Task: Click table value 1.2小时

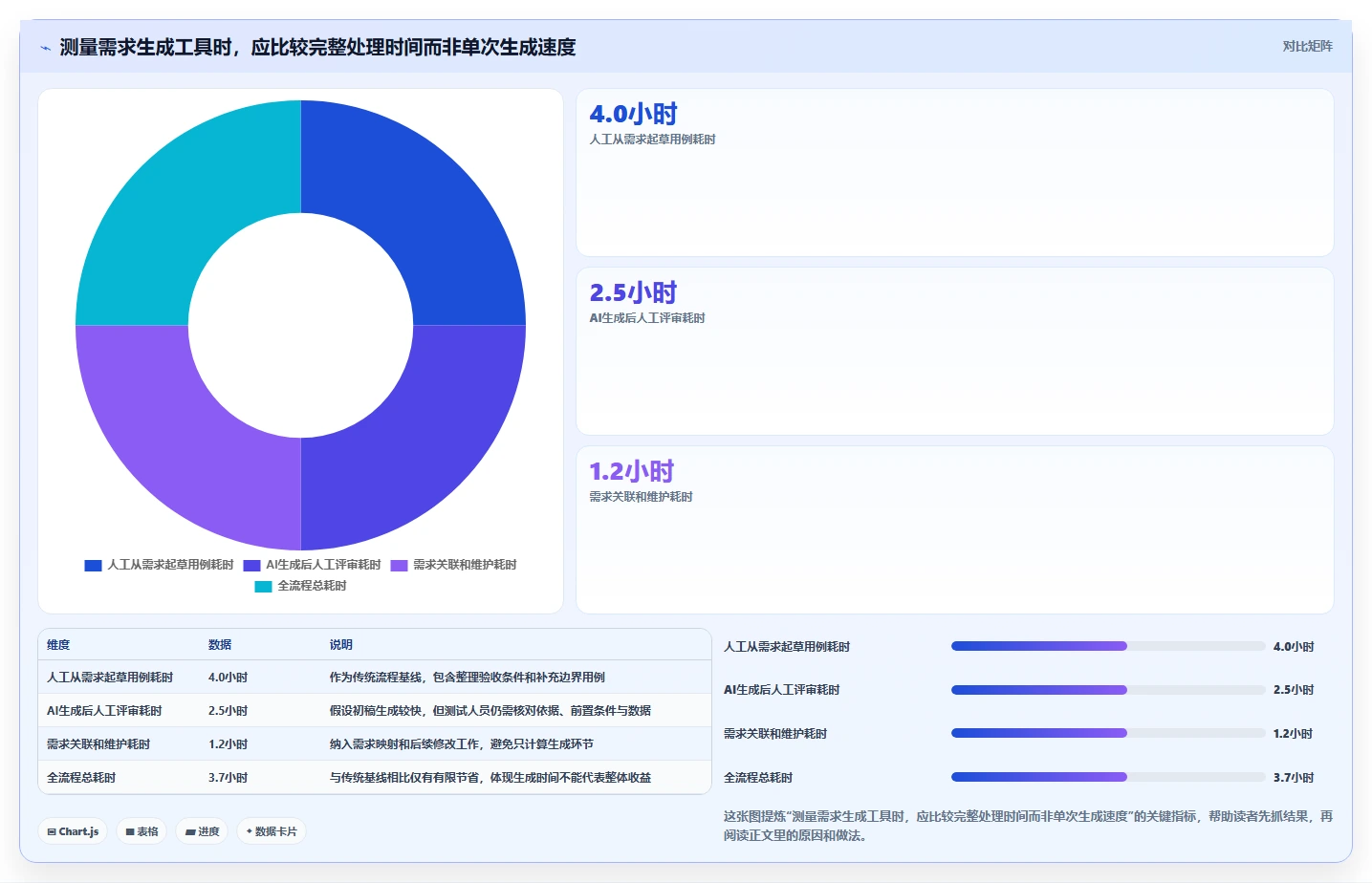Action: pos(228,744)
